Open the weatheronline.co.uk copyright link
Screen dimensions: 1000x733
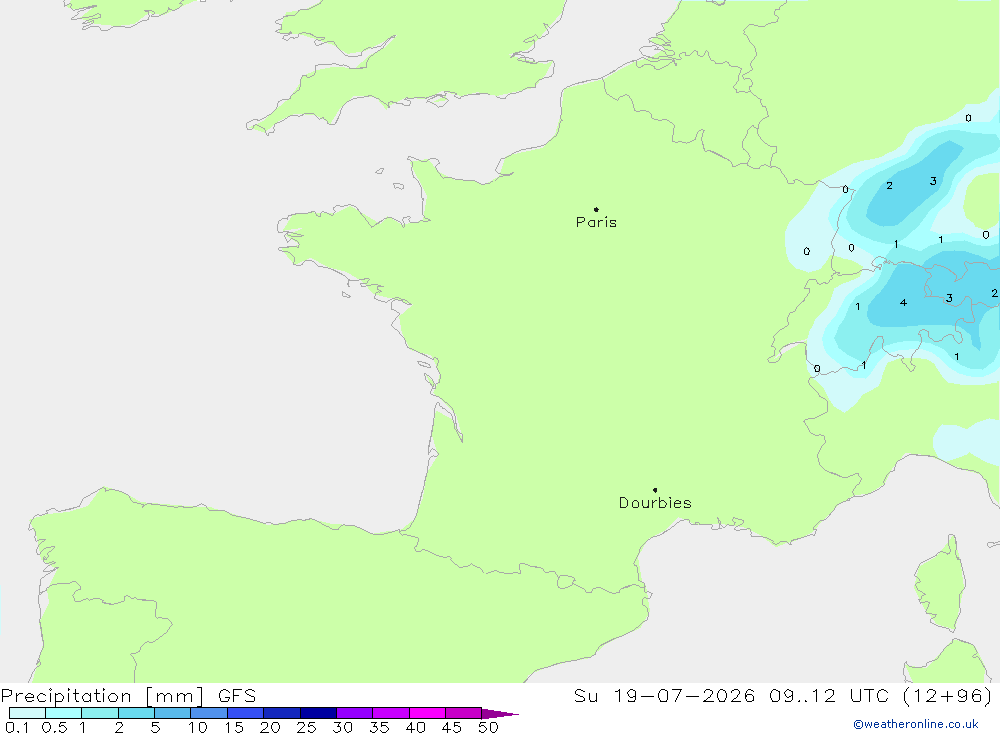pyautogui.click(x=916, y=724)
